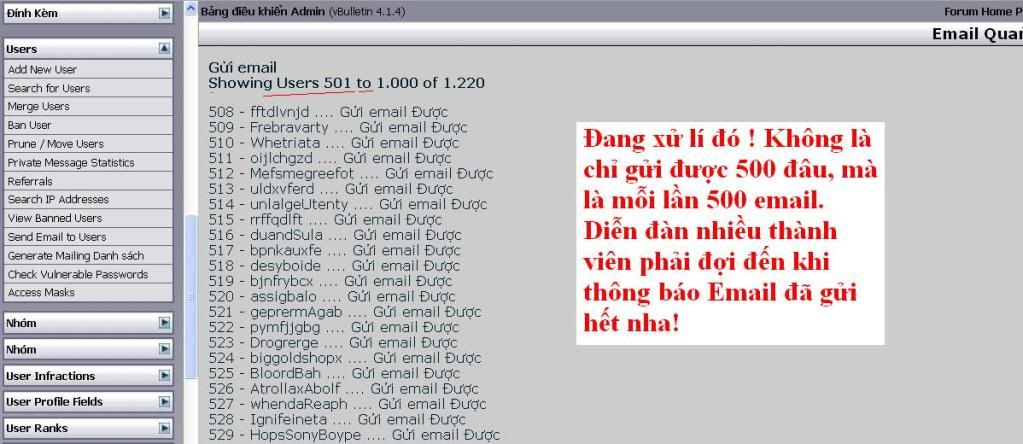Expand the User Ranks arrow icon
Image resolution: width=1023 pixels, height=444 pixels.
pyautogui.click(x=164, y=428)
